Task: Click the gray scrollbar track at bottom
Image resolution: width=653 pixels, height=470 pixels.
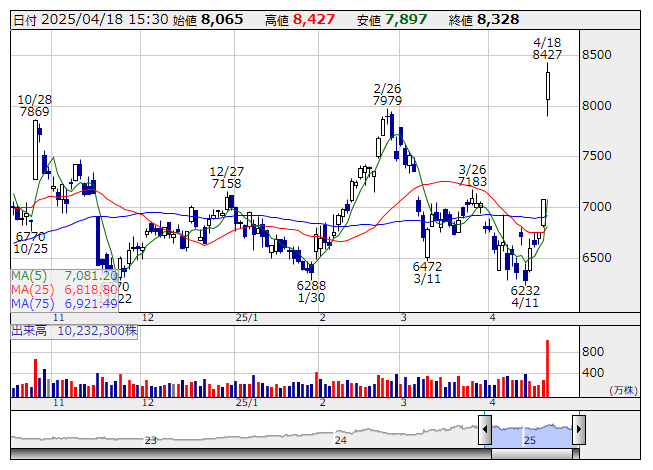Action: 251,454
